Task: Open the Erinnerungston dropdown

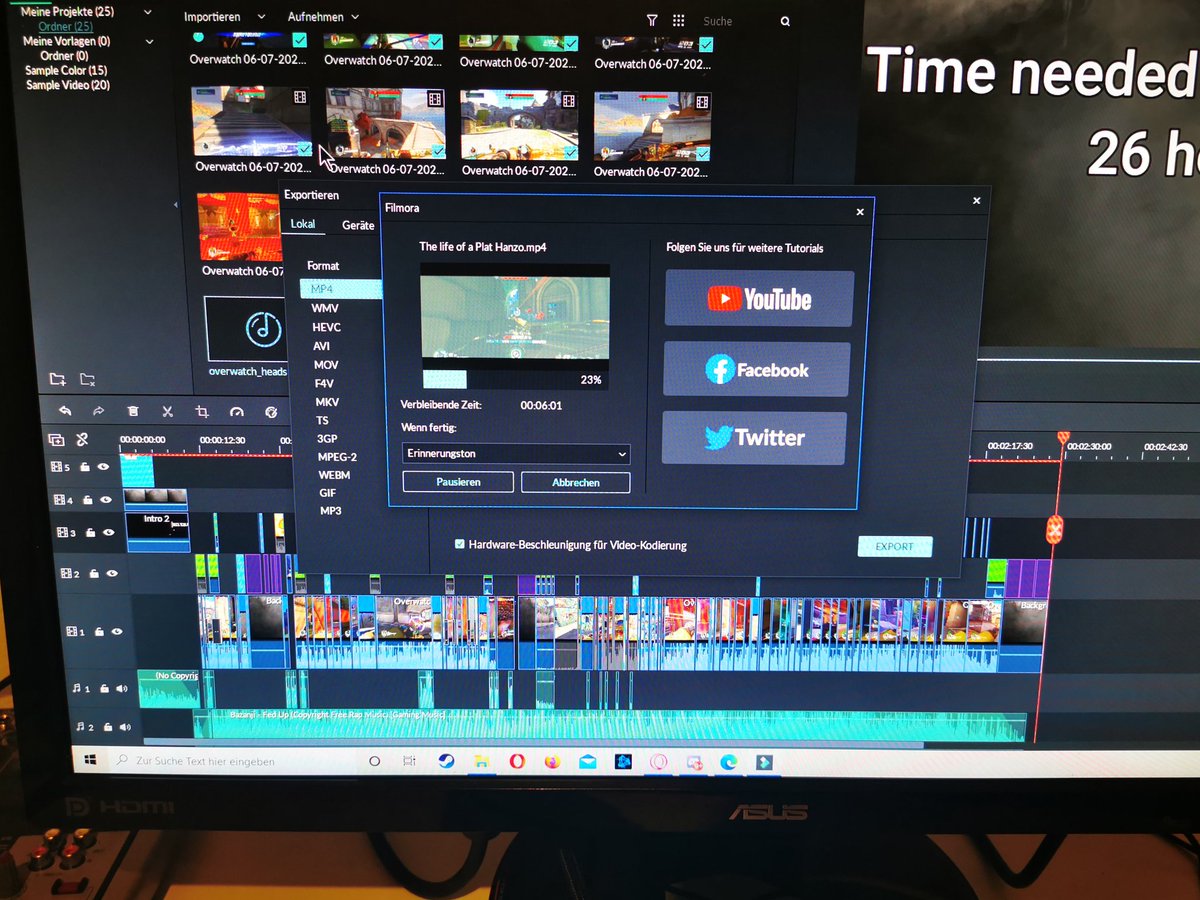Action: click(x=516, y=454)
